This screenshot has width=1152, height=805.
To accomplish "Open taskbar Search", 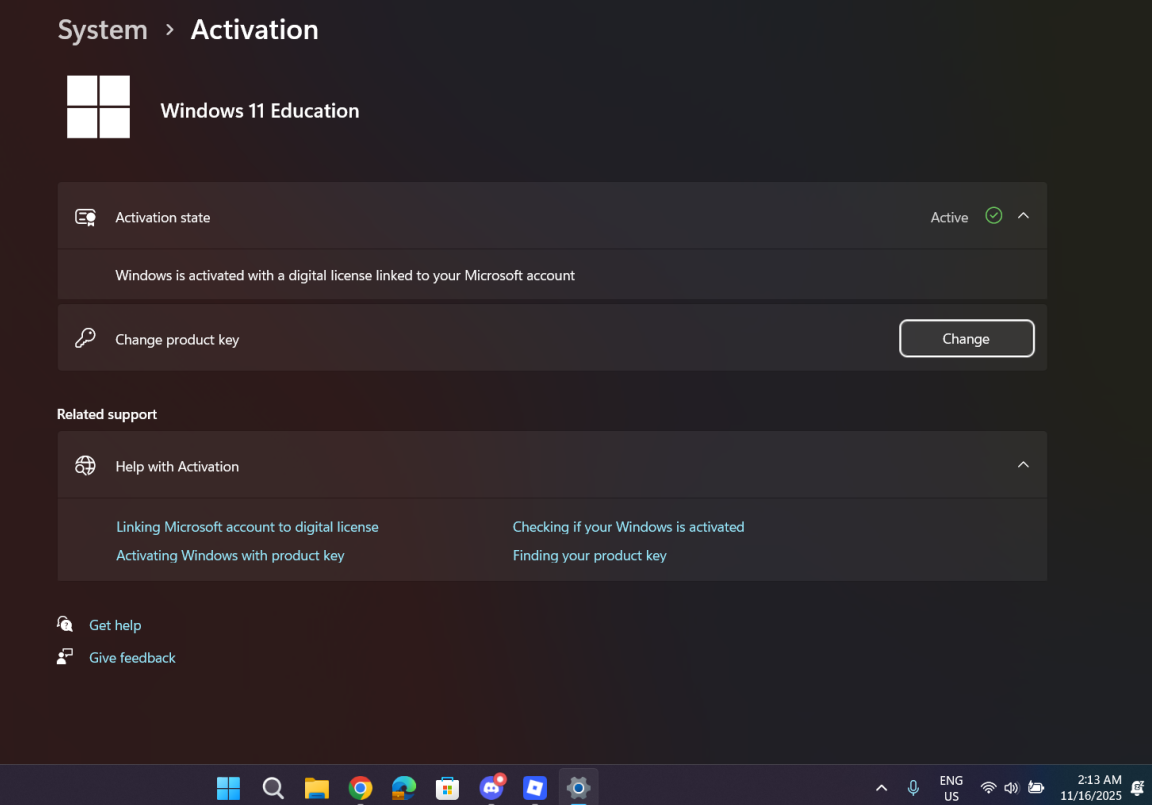I will (x=273, y=788).
